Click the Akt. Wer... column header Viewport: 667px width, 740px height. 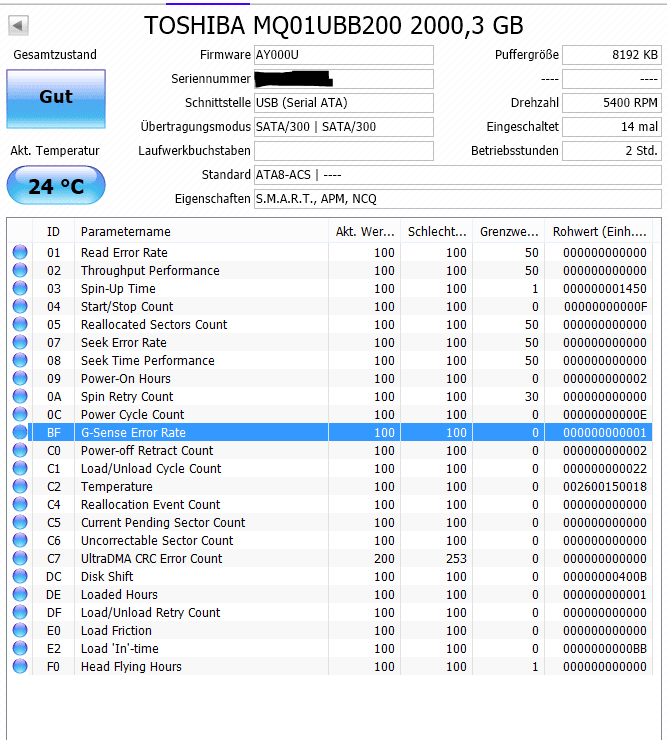(x=364, y=231)
